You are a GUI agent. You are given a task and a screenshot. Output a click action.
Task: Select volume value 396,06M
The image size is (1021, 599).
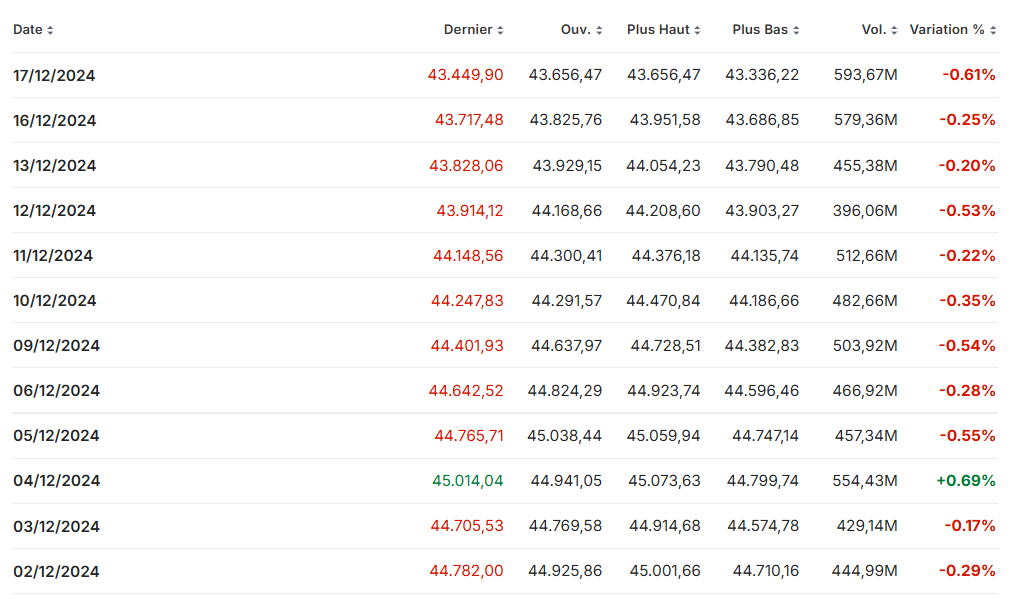pos(865,210)
